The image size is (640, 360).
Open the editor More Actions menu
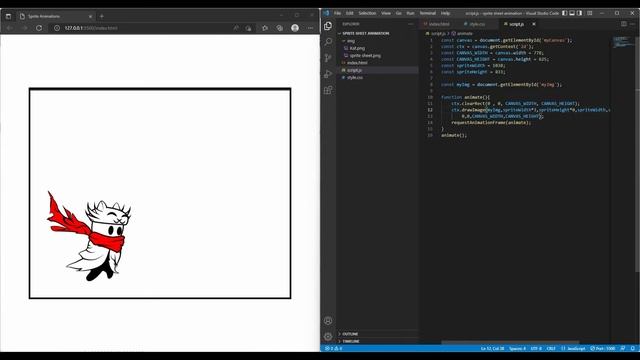pyautogui.click(x=633, y=24)
